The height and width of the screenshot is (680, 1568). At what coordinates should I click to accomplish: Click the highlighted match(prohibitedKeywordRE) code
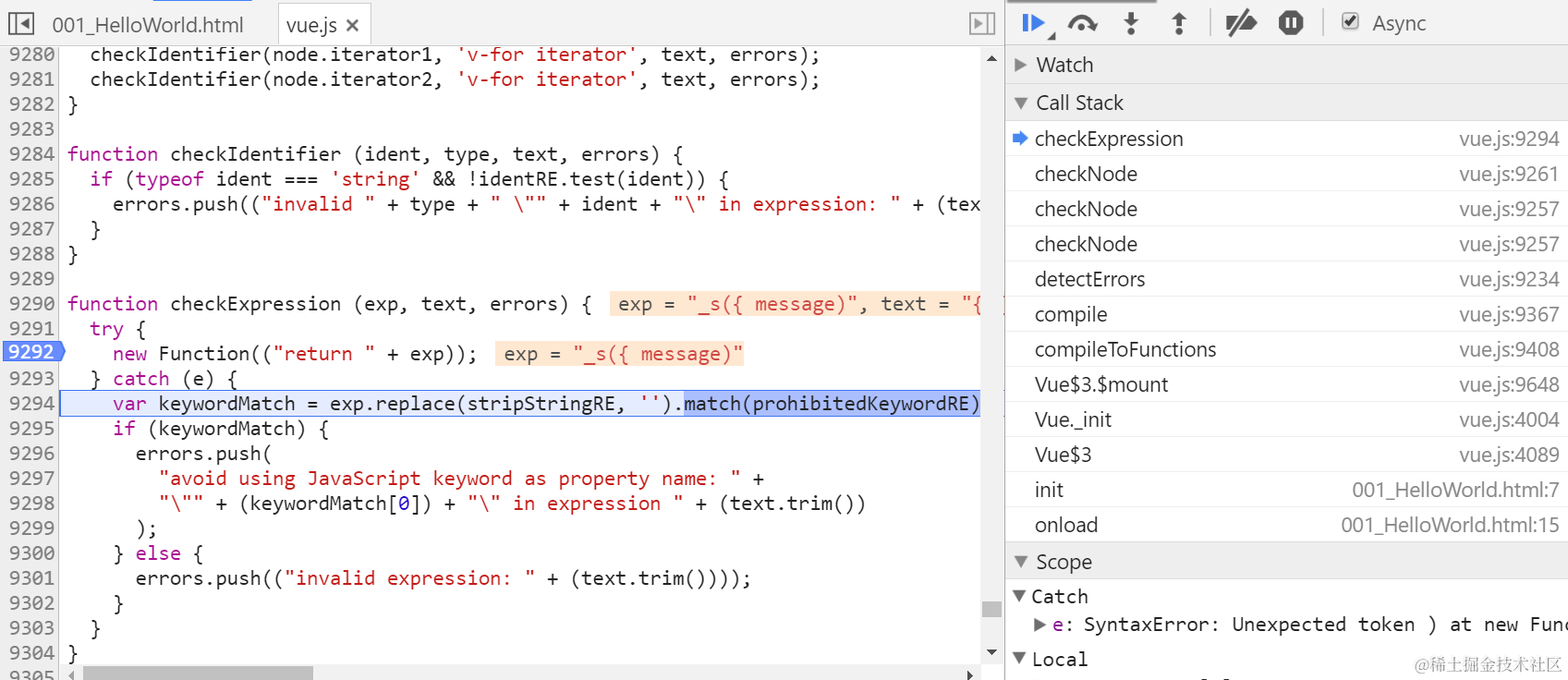click(831, 404)
